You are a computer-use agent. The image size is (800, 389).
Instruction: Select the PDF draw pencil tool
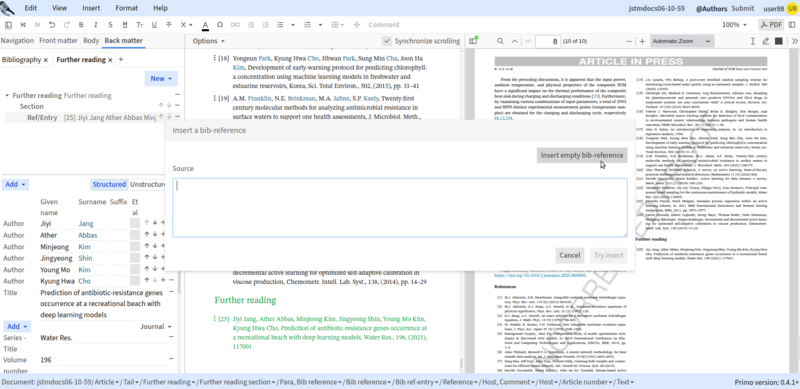[x=765, y=41]
